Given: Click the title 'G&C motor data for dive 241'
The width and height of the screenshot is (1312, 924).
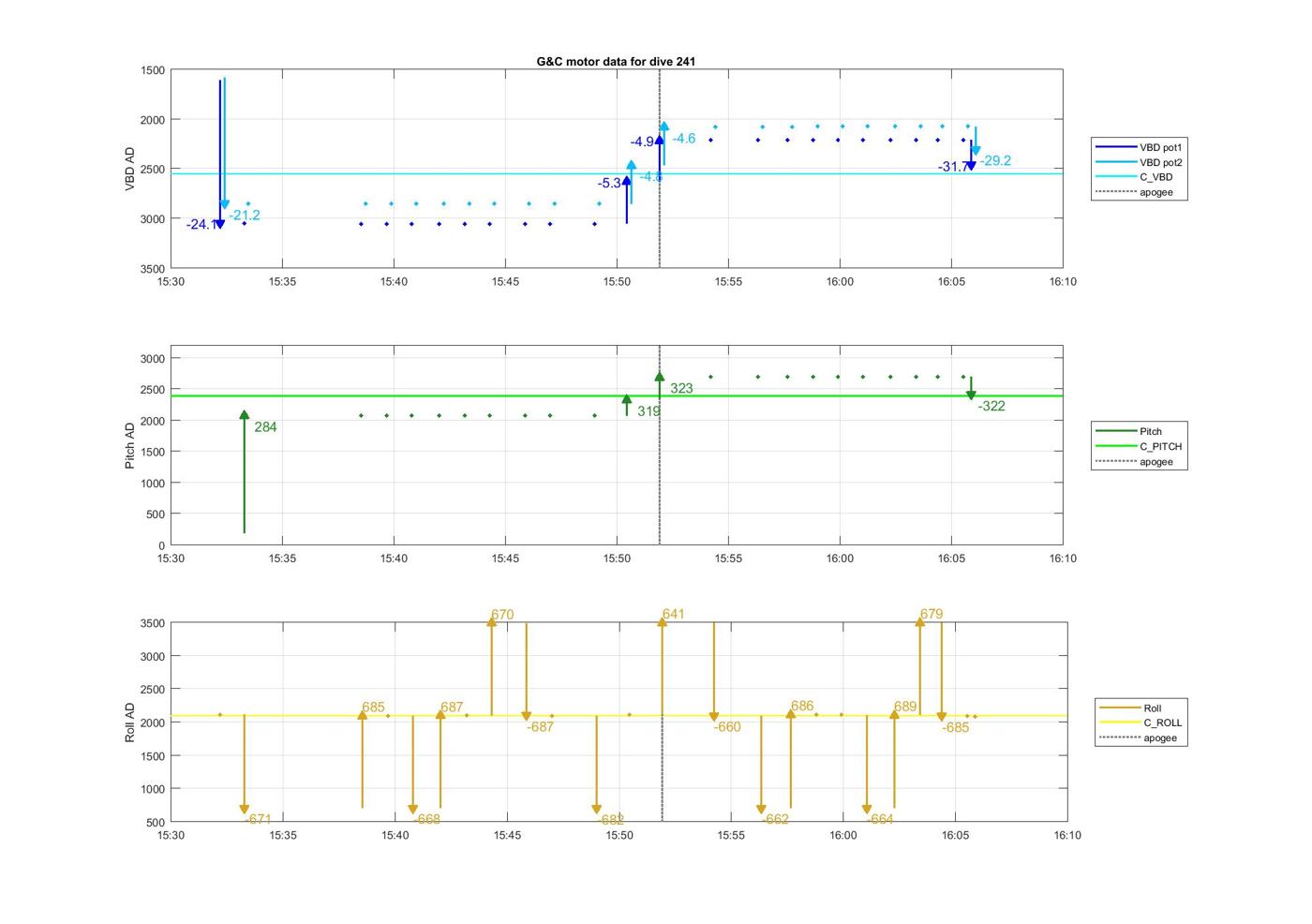Looking at the screenshot, I should (616, 62).
